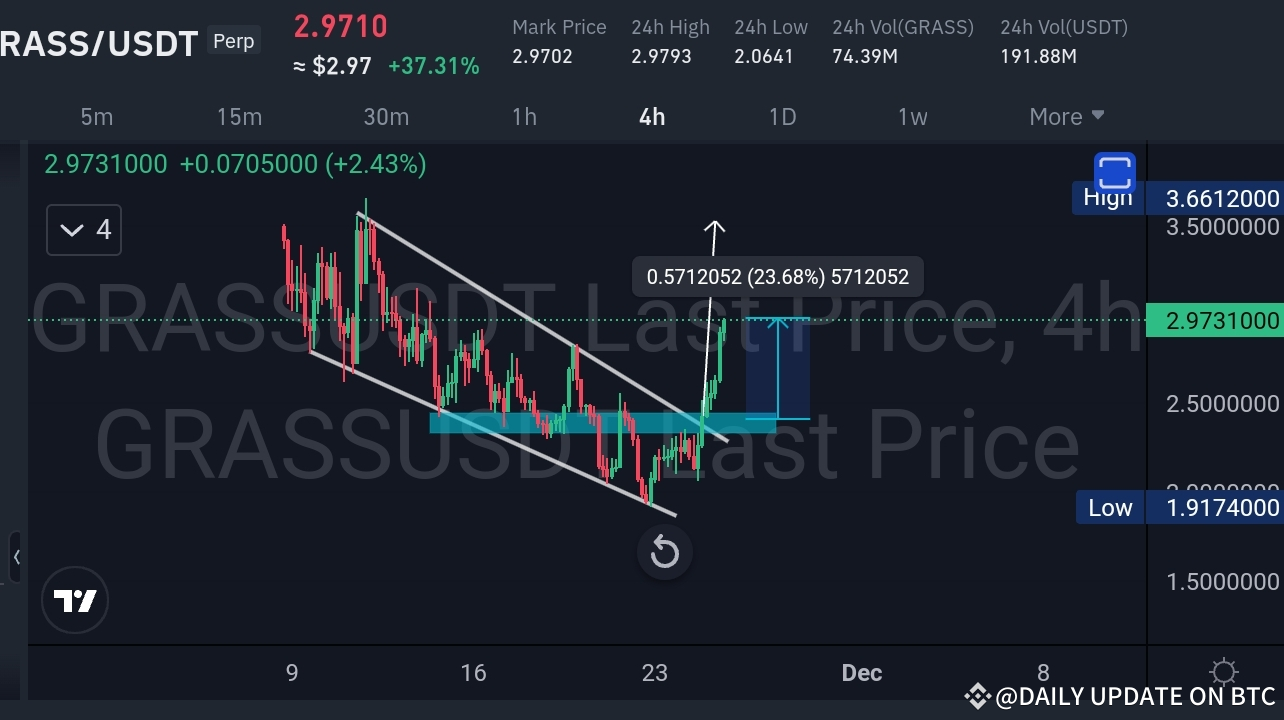Switch to the 1w timeframe
The height and width of the screenshot is (720, 1284).
pos(912,117)
